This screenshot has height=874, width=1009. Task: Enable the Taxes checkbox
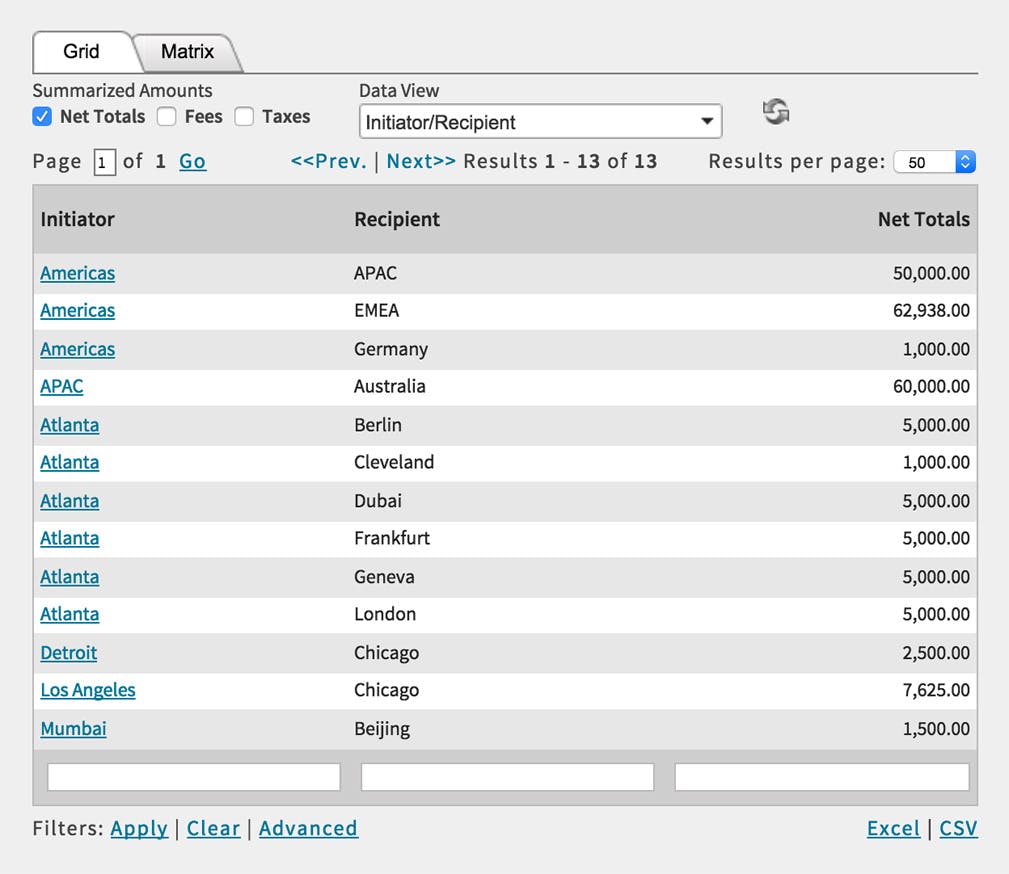pyautogui.click(x=244, y=116)
